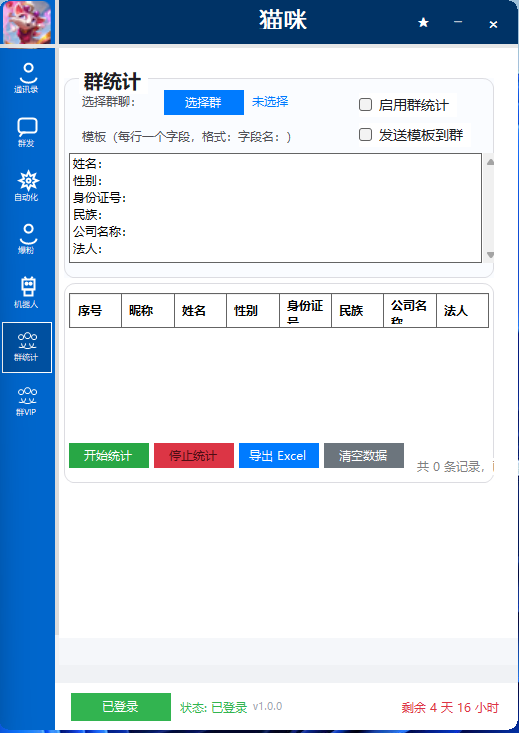Open the 爆粉 sidebar icon
The image size is (519, 733).
pyautogui.click(x=27, y=239)
